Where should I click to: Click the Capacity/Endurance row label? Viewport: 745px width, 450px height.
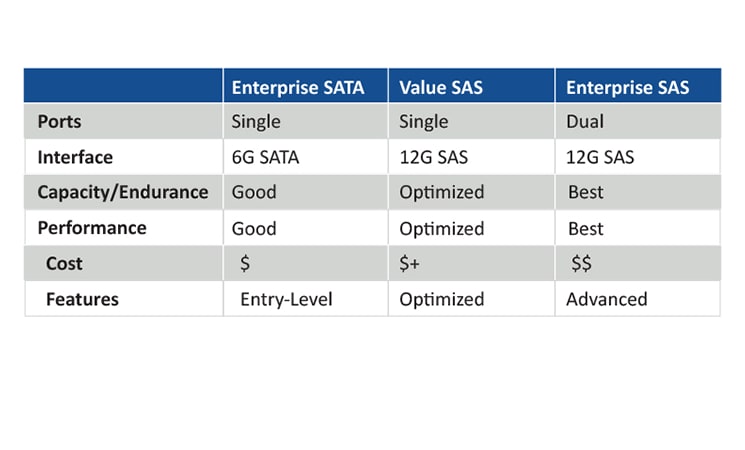(x=123, y=192)
